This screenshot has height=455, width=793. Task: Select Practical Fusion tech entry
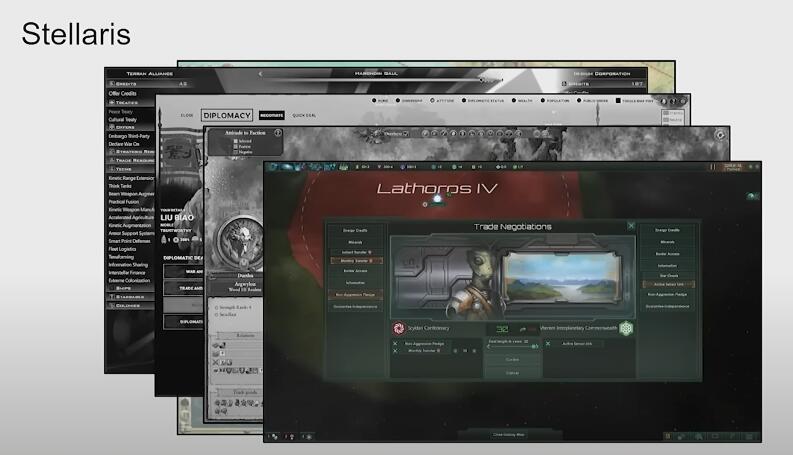coord(123,202)
